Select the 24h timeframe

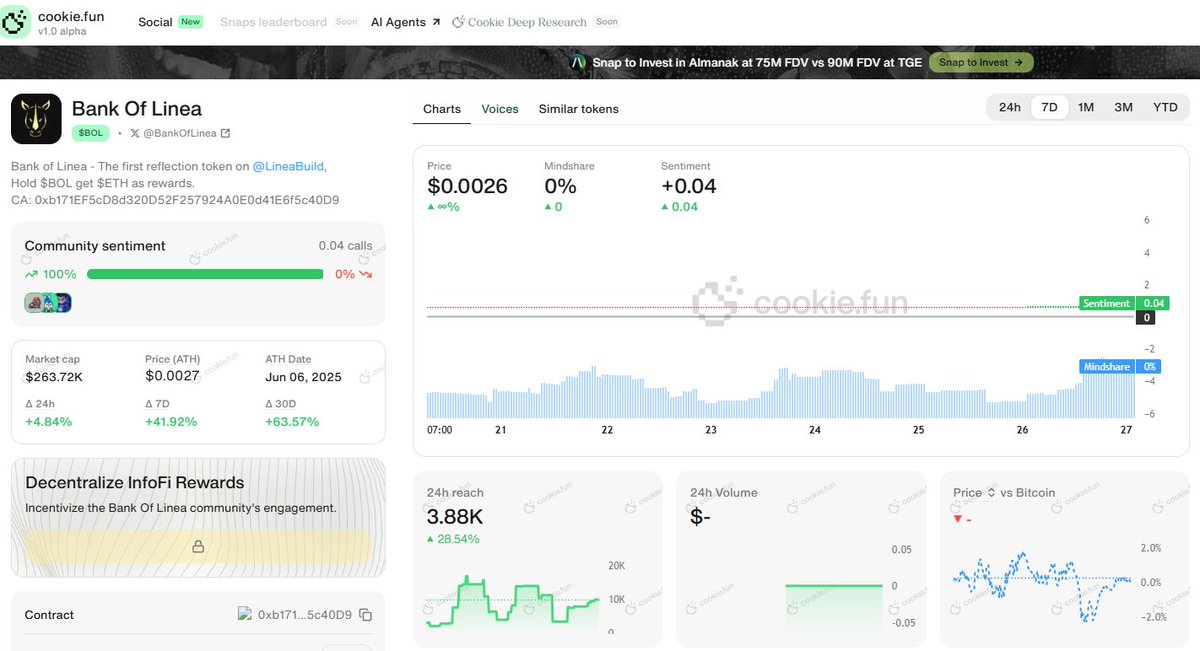(1009, 107)
